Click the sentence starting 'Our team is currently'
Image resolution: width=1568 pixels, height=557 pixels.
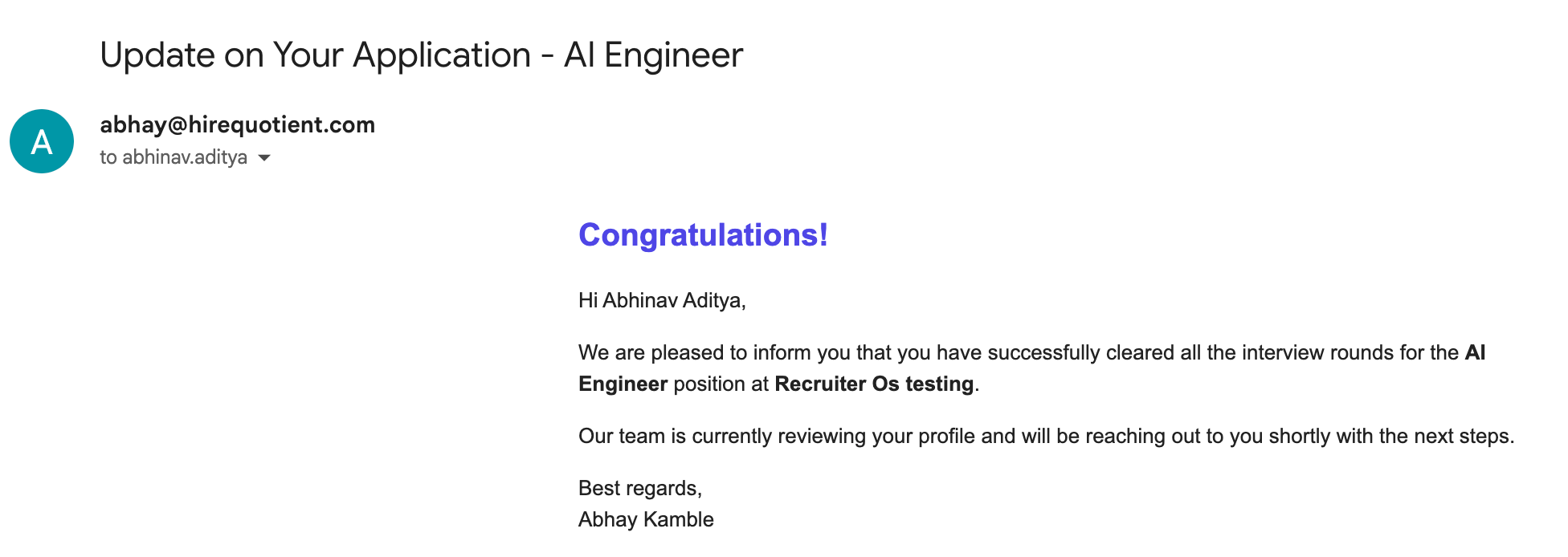[1046, 436]
